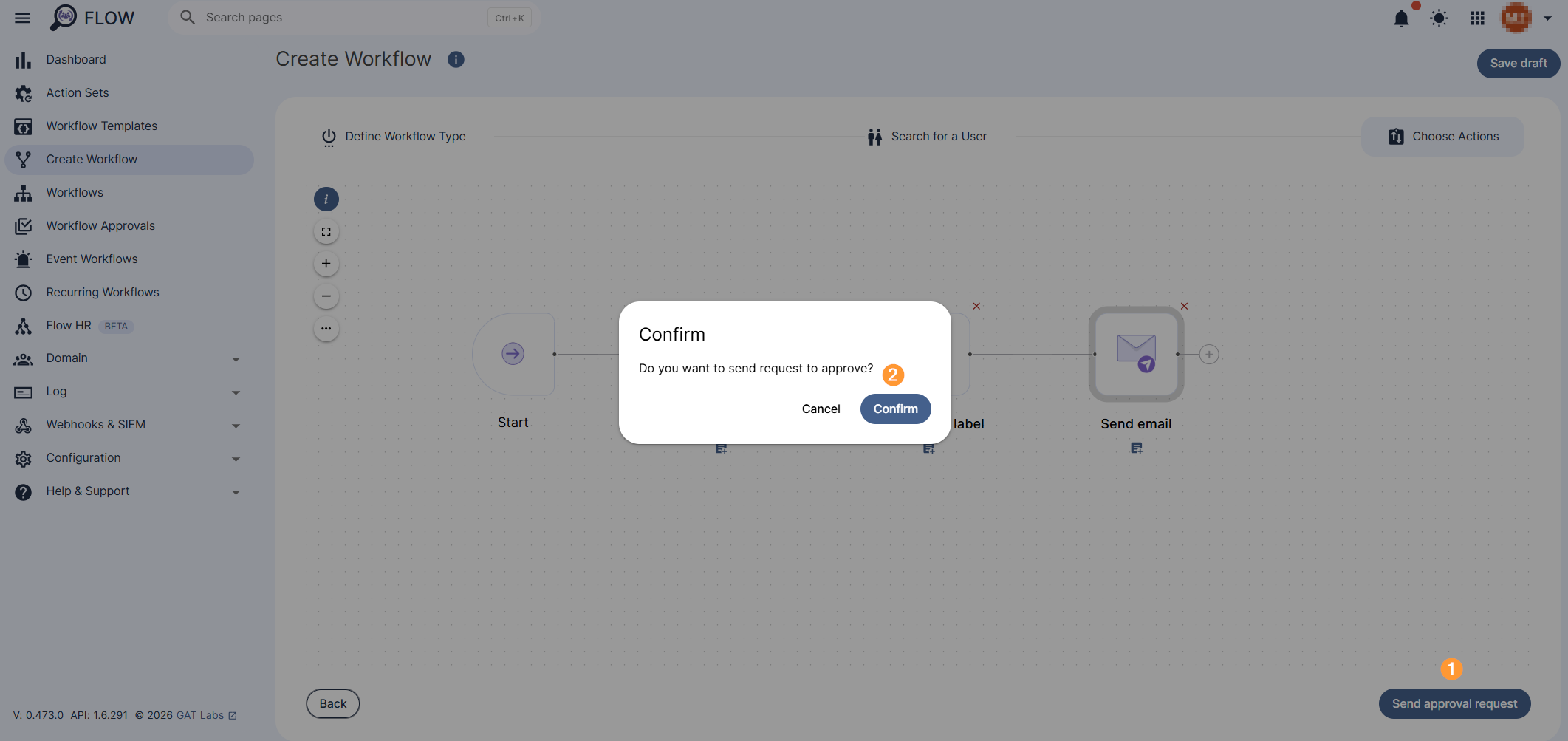Click the Webhooks & SIEM icon
Viewport: 1568px width, 741px height.
point(24,426)
